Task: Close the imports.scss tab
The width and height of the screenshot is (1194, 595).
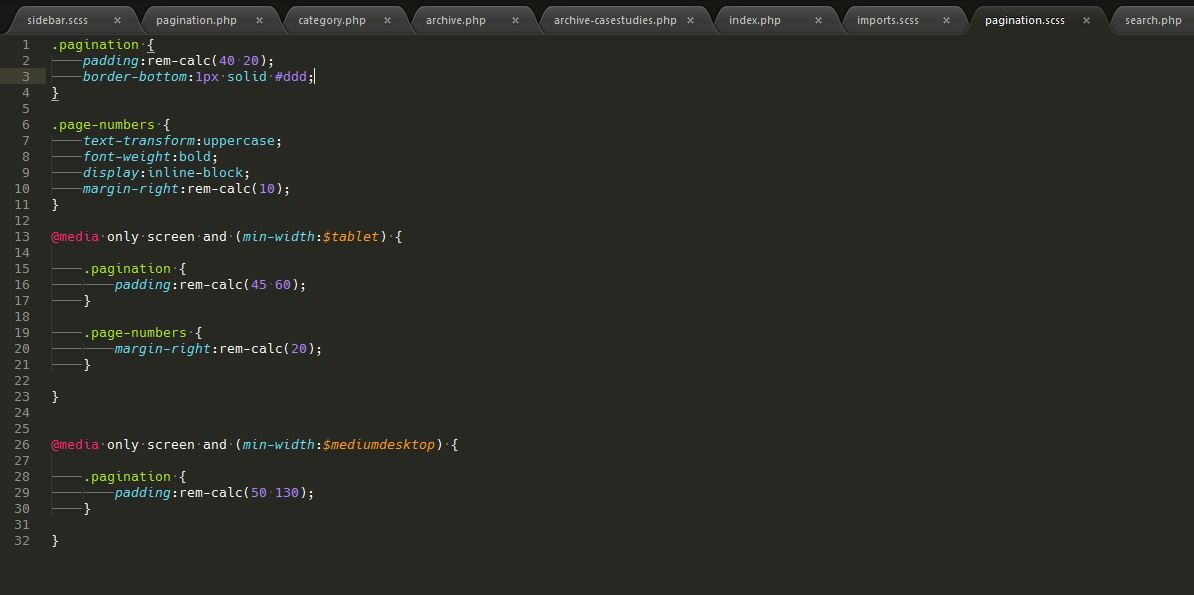Action: [946, 21]
